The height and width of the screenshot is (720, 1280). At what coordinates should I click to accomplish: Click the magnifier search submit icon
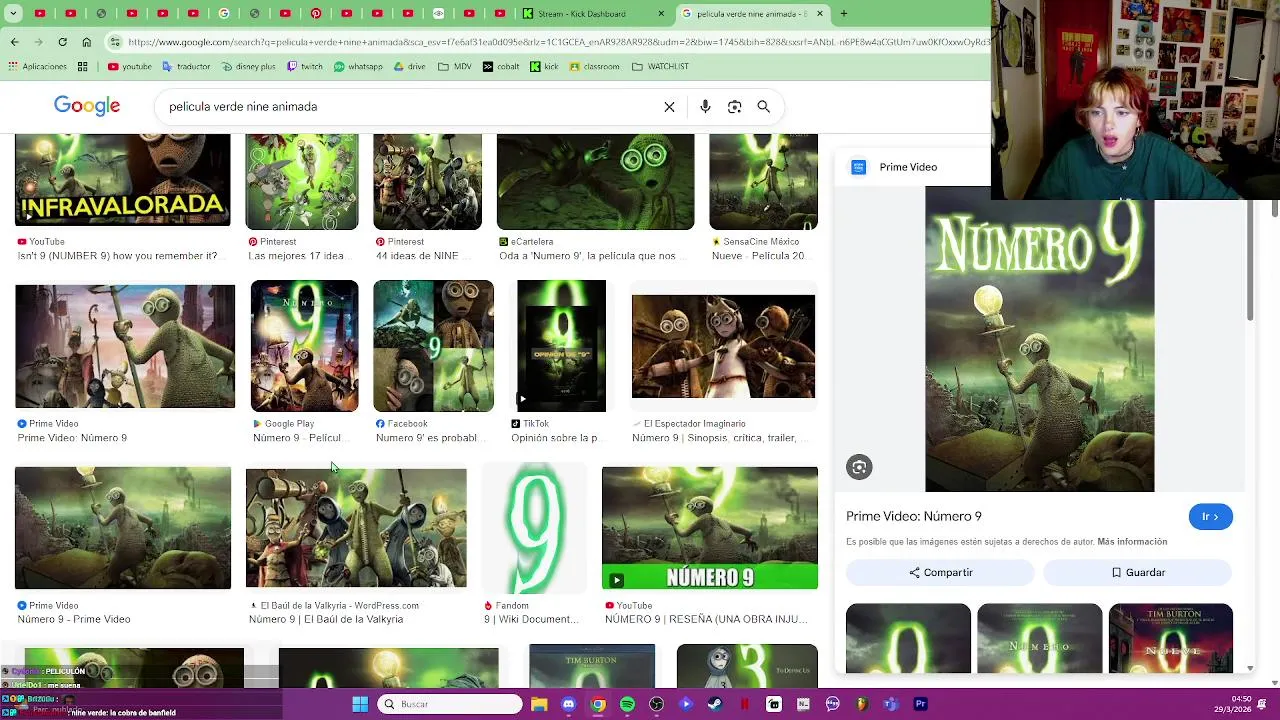pos(763,107)
